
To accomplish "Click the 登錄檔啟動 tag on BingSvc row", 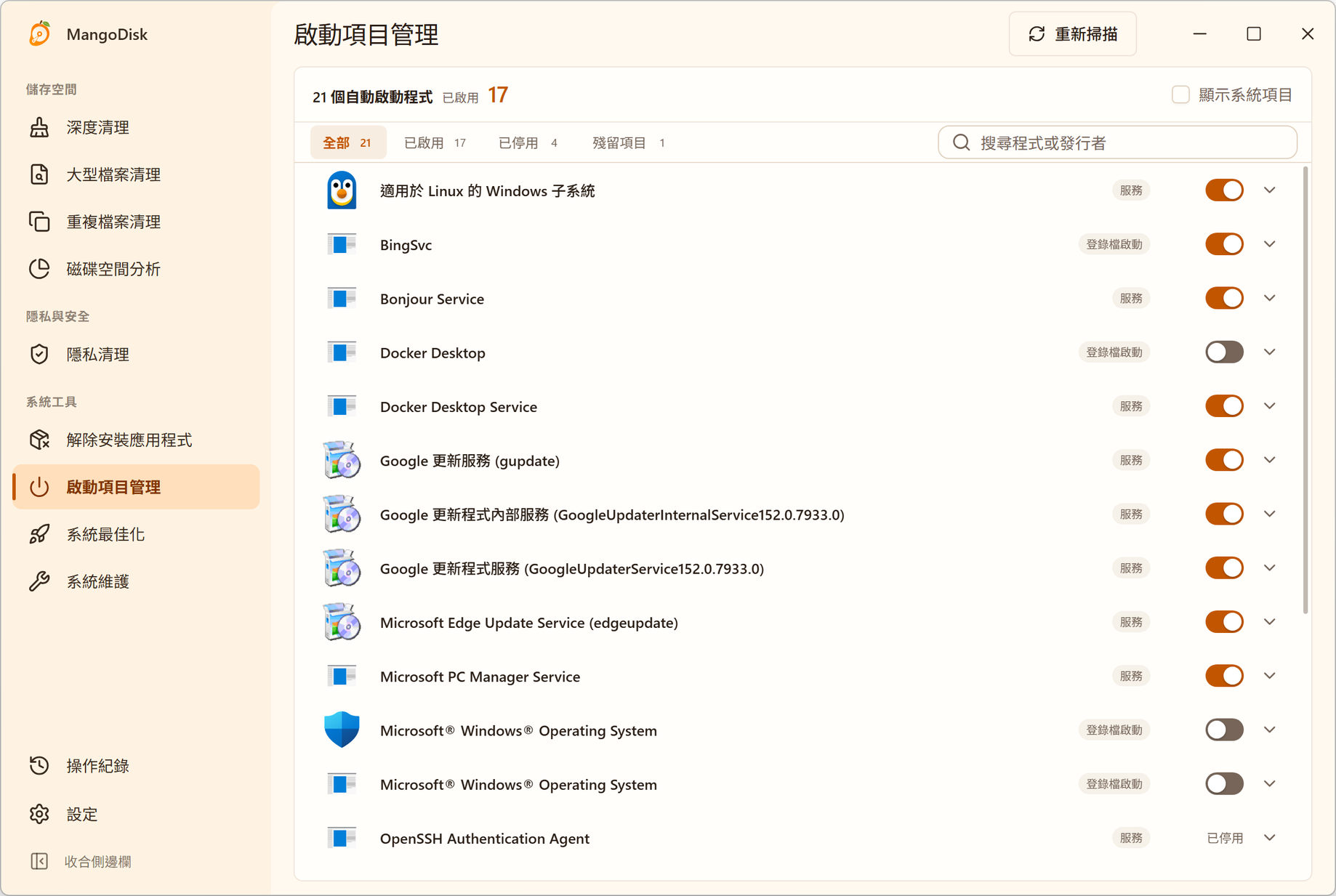I will tap(1114, 244).
